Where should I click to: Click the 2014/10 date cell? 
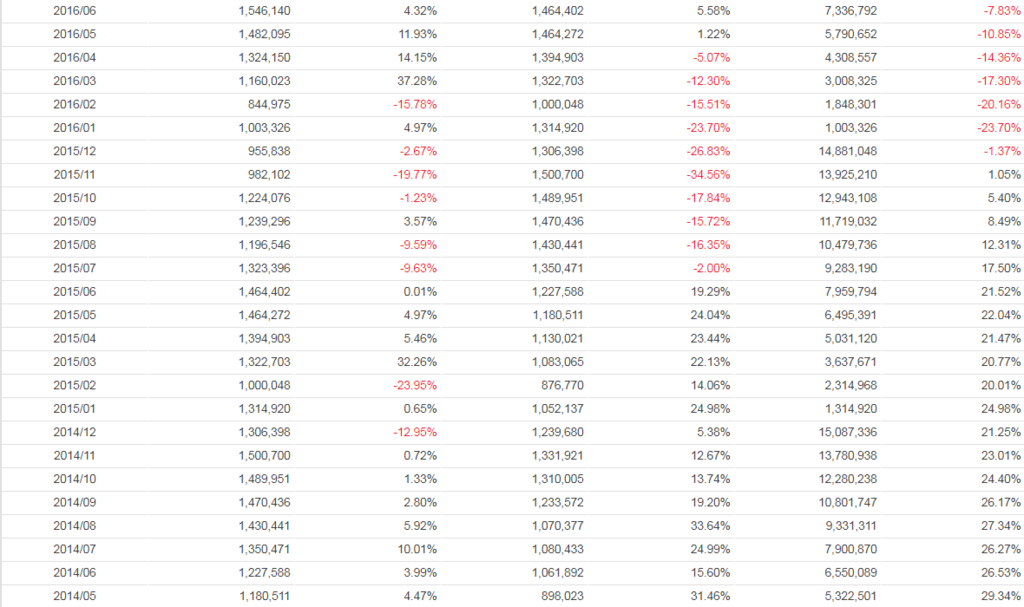point(75,480)
